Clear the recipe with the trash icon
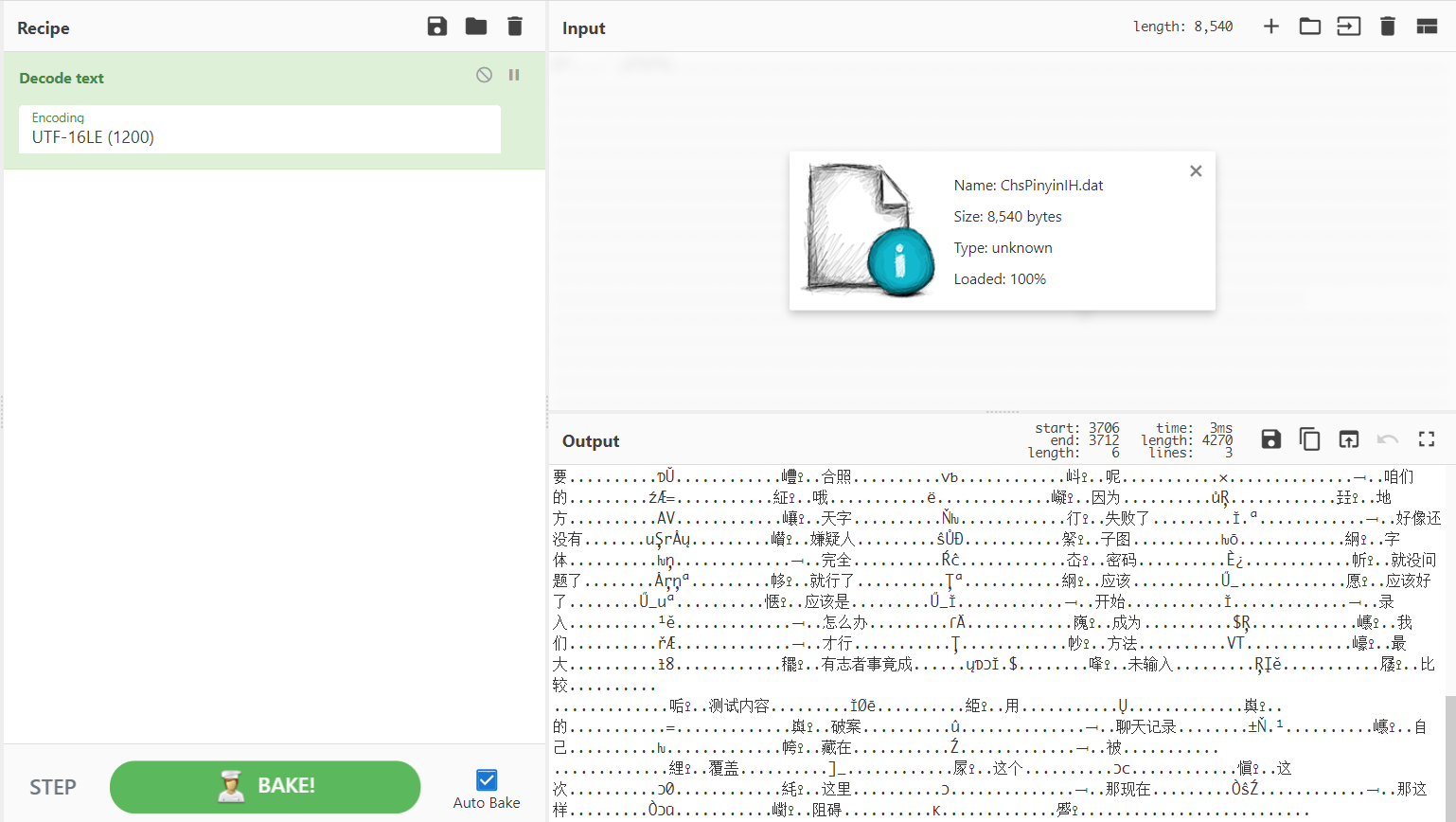Image resolution: width=1456 pixels, height=822 pixels. pyautogui.click(x=515, y=27)
